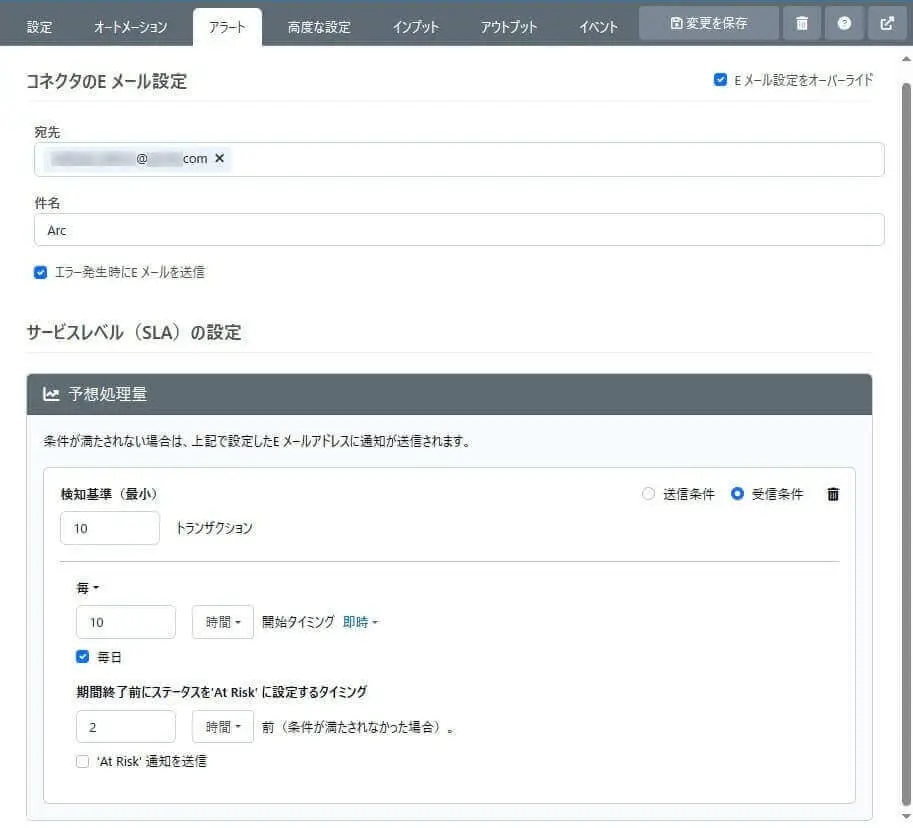The height and width of the screenshot is (828, 913).
Task: Remove the recipient email with X icon
Action: point(220,158)
